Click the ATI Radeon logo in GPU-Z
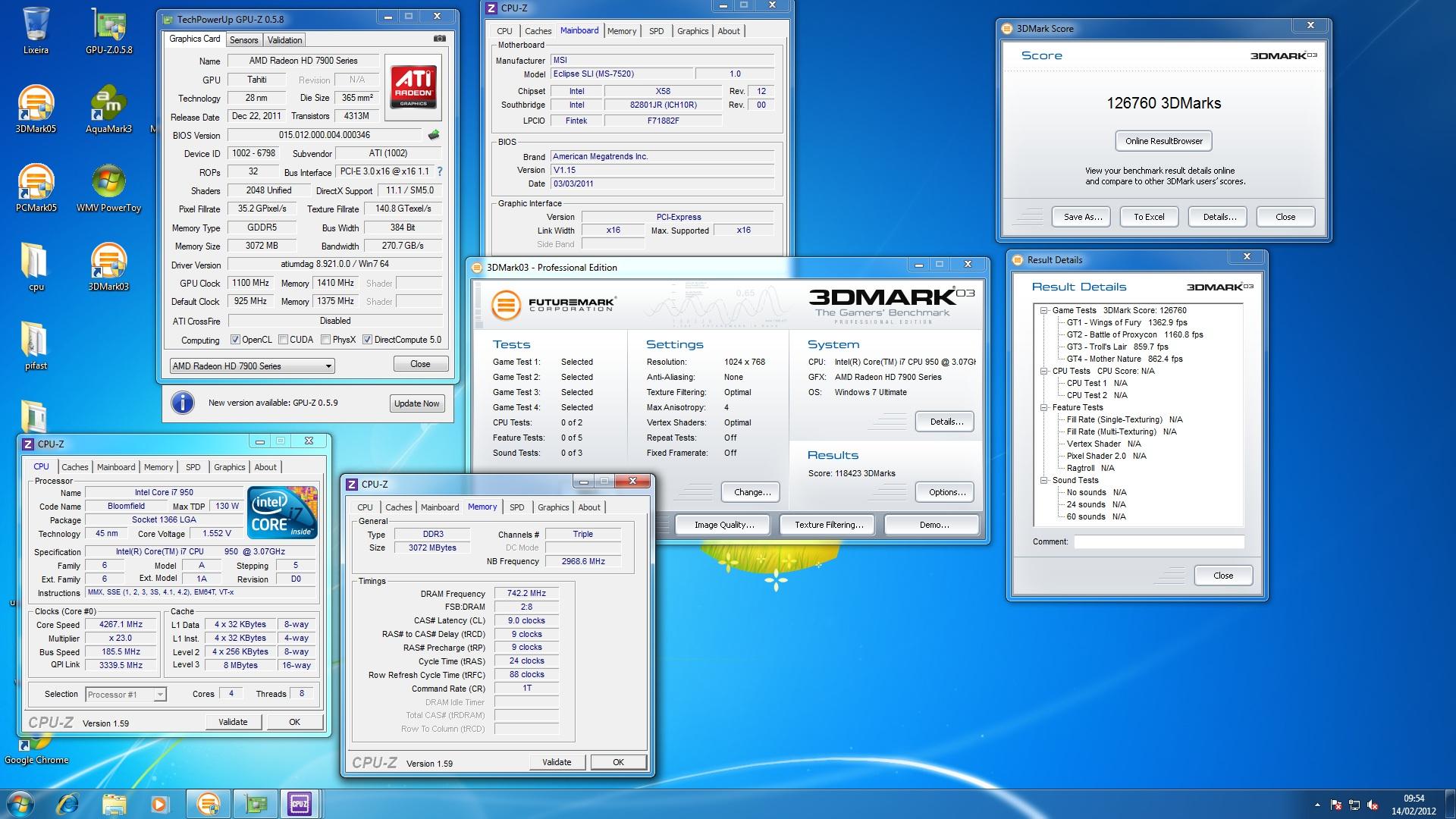Viewport: 1456px width, 819px height. (413, 87)
